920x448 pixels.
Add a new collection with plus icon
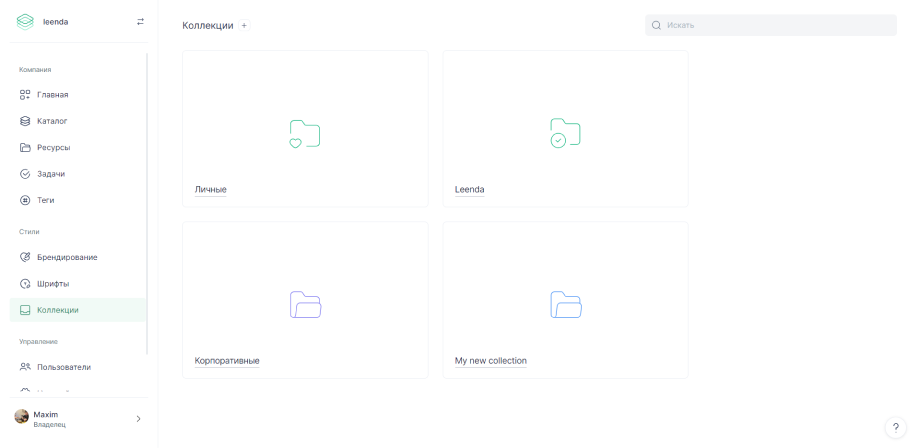click(244, 26)
